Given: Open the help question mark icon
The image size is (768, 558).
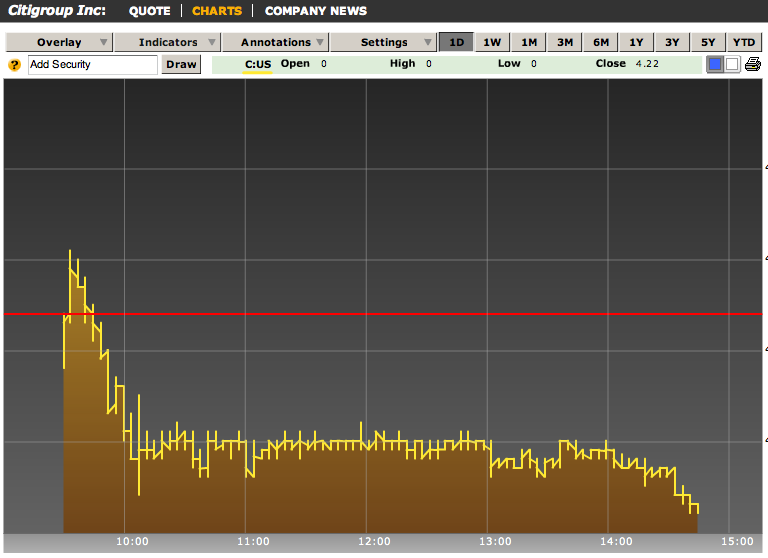Looking at the screenshot, I should (15, 65).
